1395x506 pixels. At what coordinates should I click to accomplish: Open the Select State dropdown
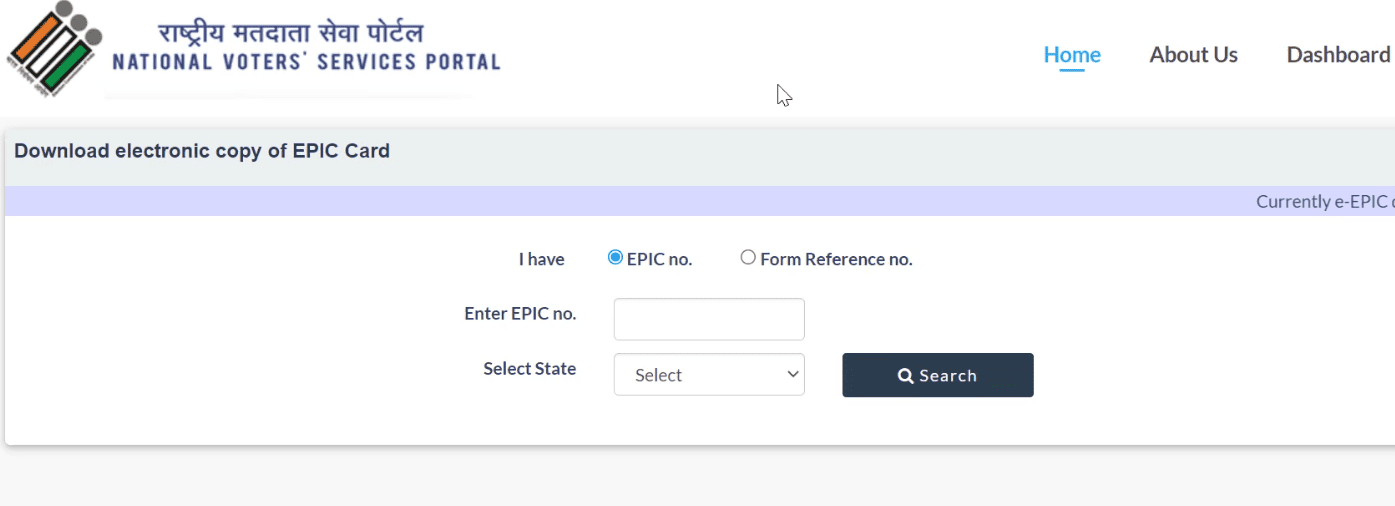(708, 375)
